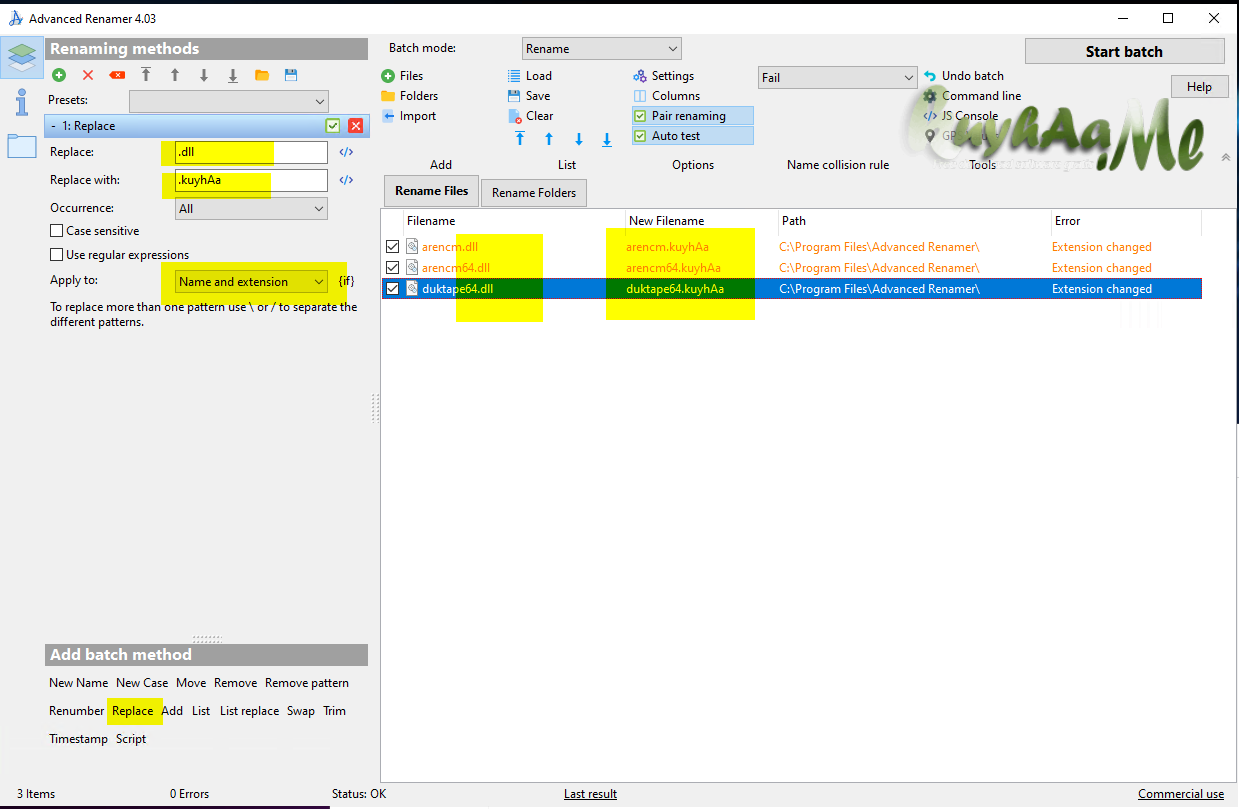Open Apply to dropdown Name and extension
Viewport: 1239px width, 809px height.
[251, 282]
